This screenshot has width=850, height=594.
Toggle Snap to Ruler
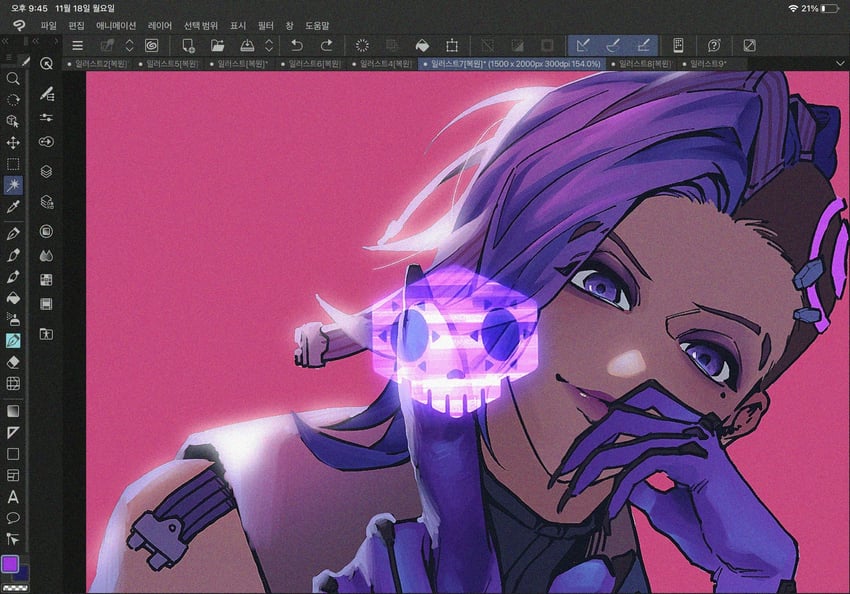(x=583, y=46)
